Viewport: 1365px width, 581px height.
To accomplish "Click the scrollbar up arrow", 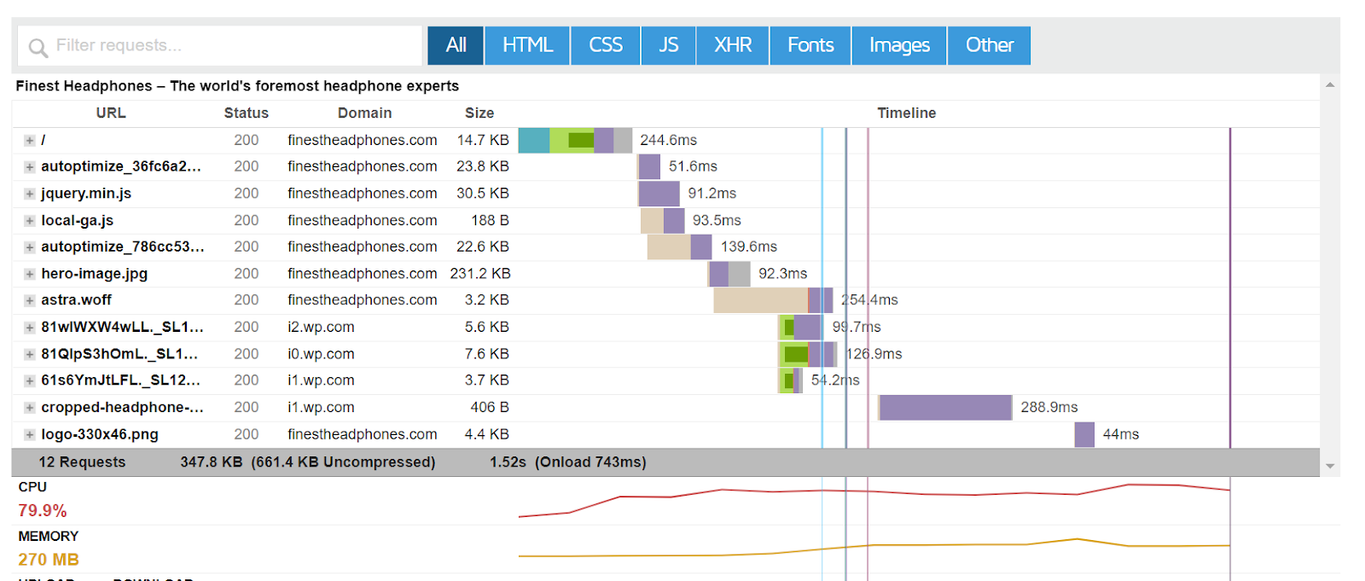I will pos(1331,85).
